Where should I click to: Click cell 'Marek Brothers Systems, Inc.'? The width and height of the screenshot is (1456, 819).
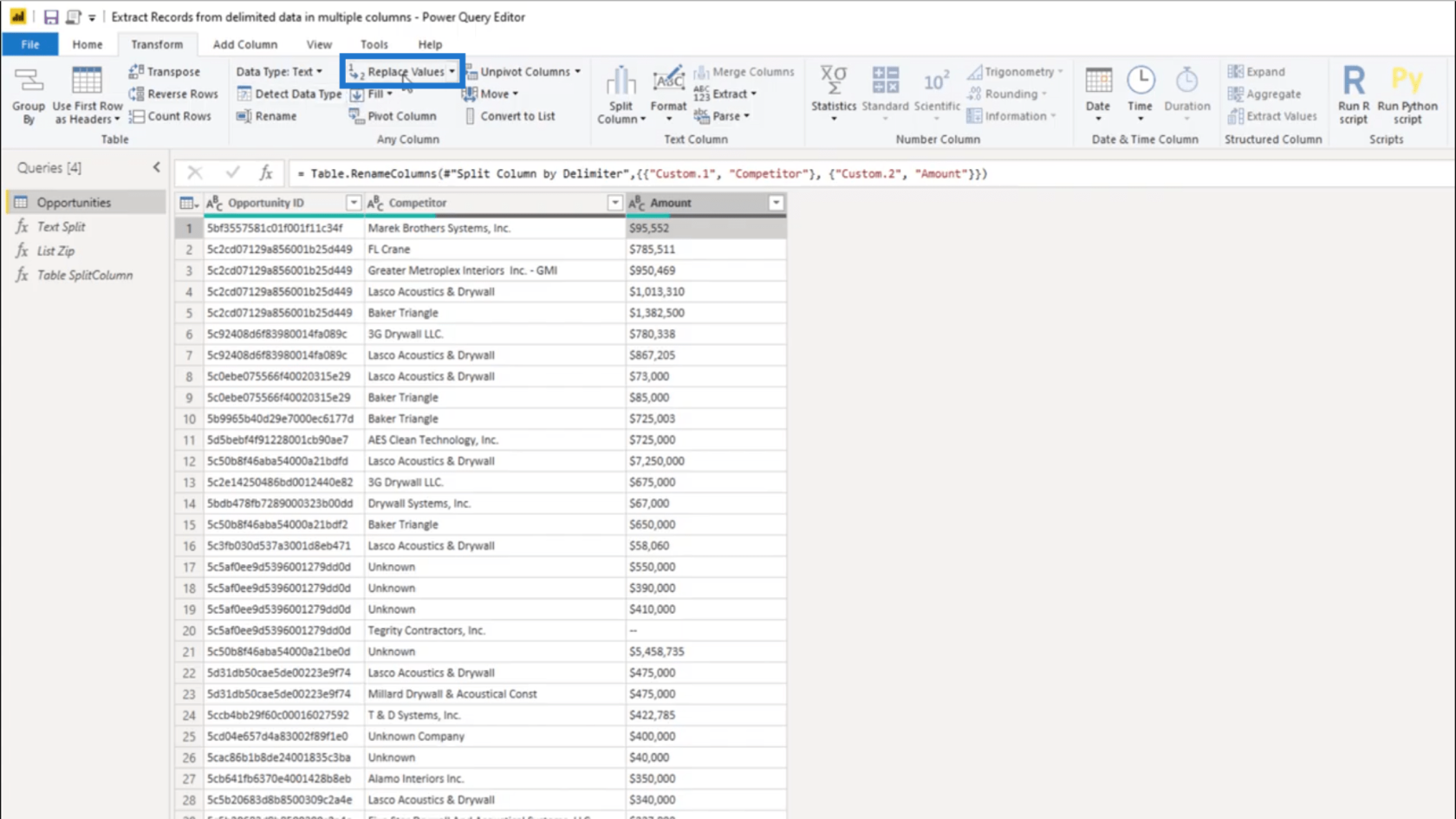coord(495,228)
